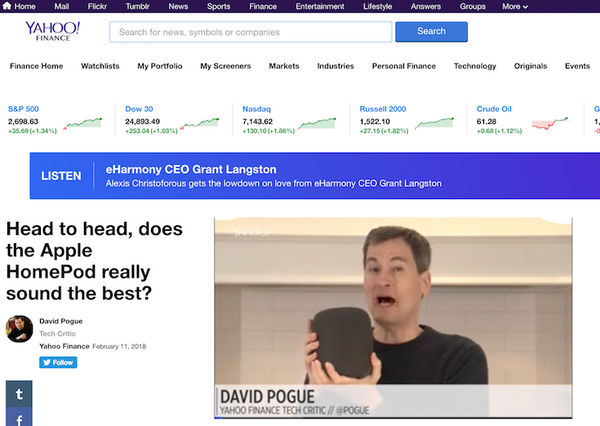Screen dimensions: 600x426
Task: Click the Twitter Follow button
Action: (x=58, y=362)
